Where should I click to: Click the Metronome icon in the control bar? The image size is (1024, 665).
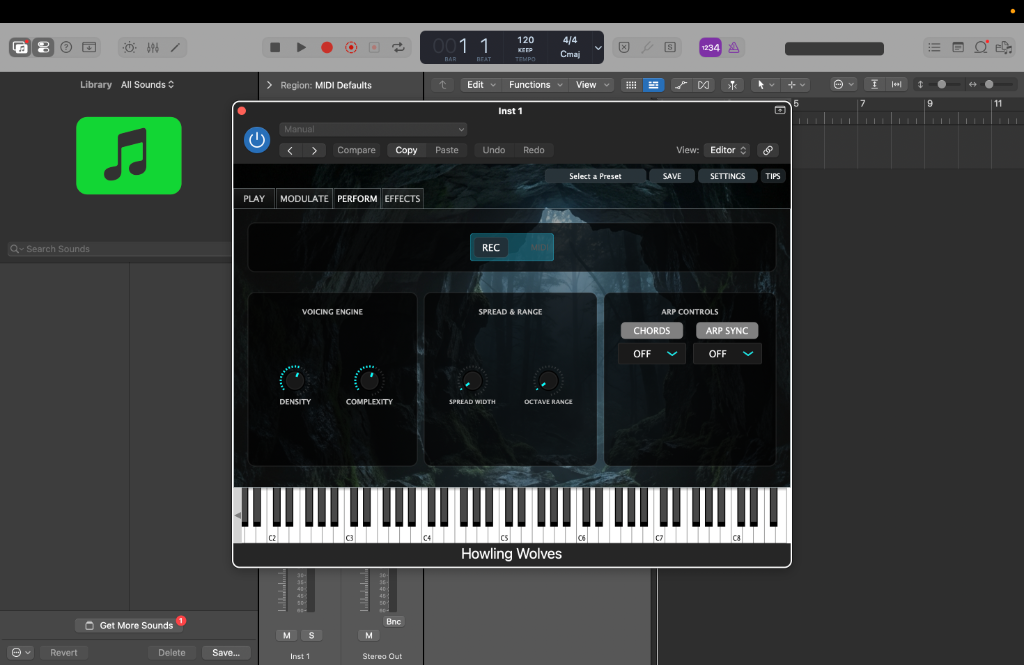[x=733, y=47]
